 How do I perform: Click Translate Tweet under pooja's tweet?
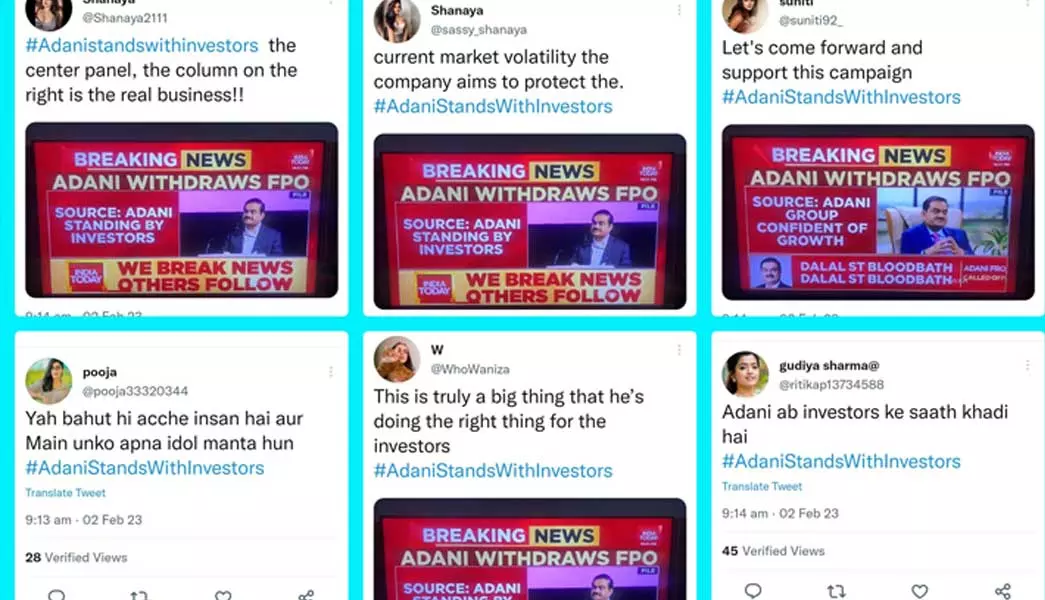click(x=65, y=493)
